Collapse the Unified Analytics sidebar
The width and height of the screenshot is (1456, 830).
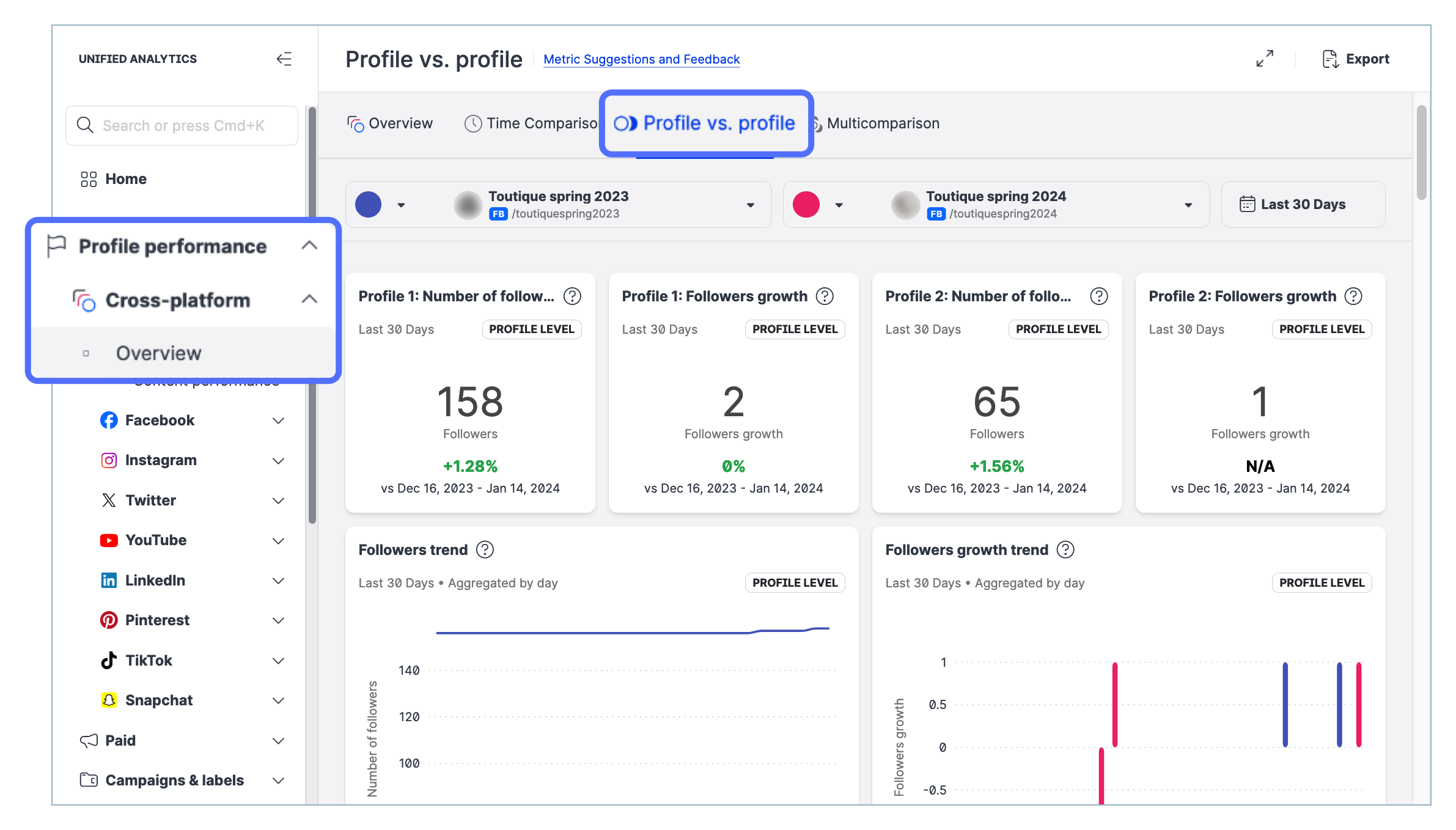pyautogui.click(x=284, y=59)
